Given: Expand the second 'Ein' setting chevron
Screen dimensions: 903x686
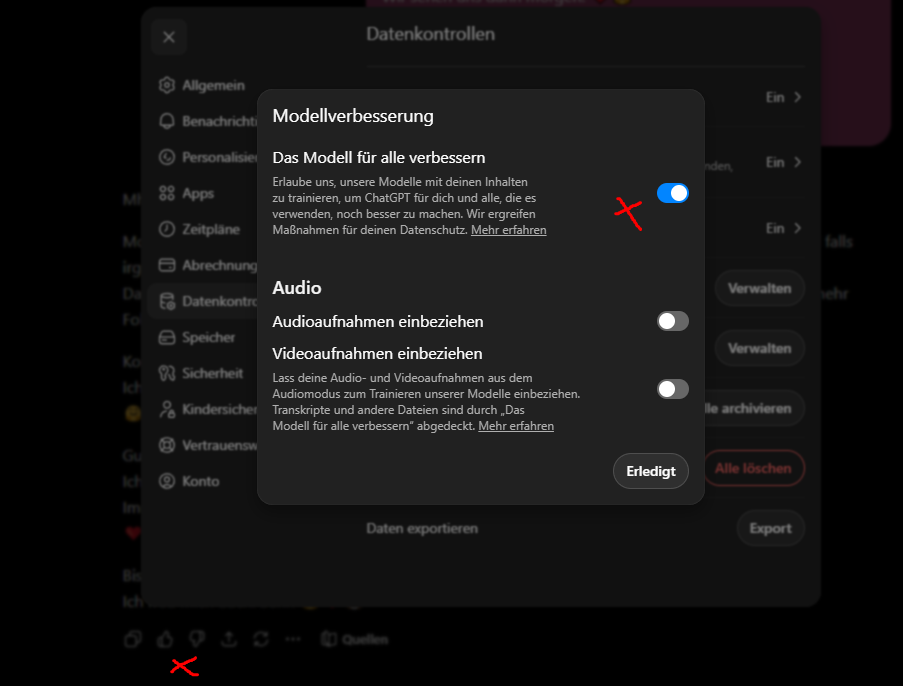Looking at the screenshot, I should (x=798, y=162).
